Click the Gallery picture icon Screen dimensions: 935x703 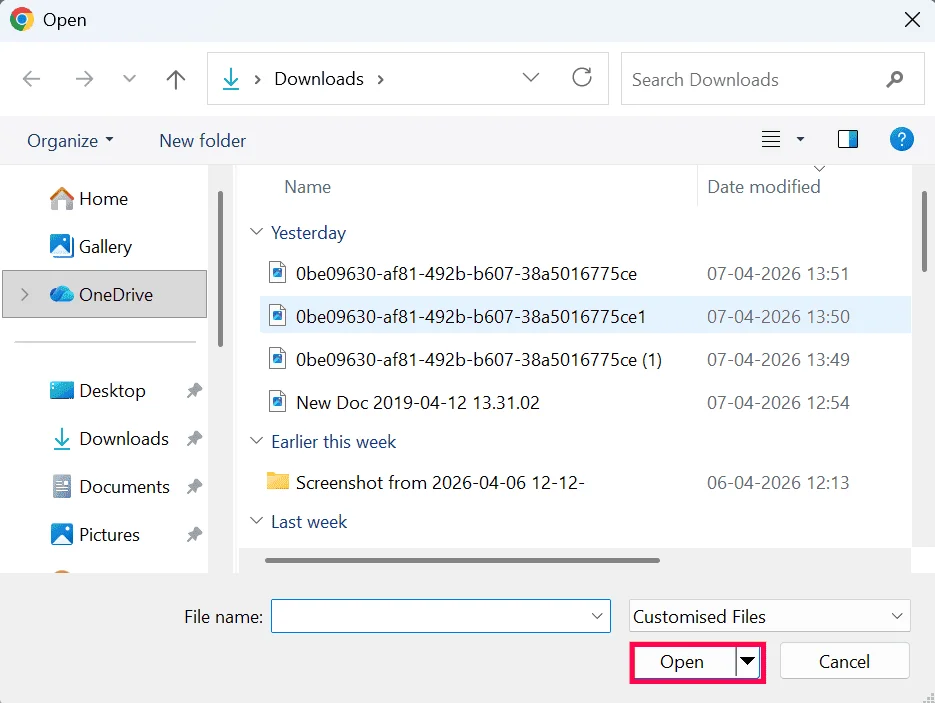coord(61,246)
